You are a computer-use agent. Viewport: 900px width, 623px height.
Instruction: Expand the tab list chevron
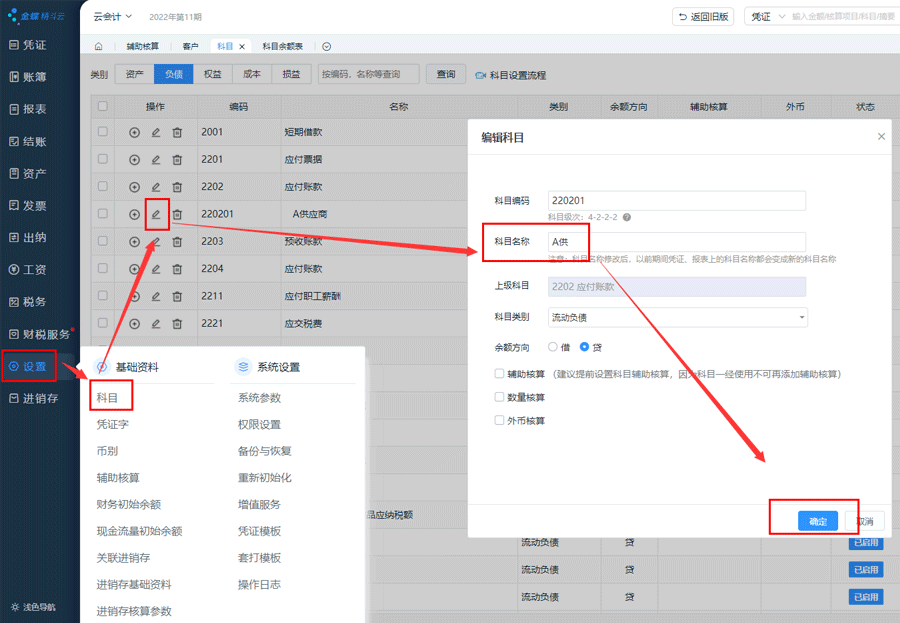click(327, 47)
